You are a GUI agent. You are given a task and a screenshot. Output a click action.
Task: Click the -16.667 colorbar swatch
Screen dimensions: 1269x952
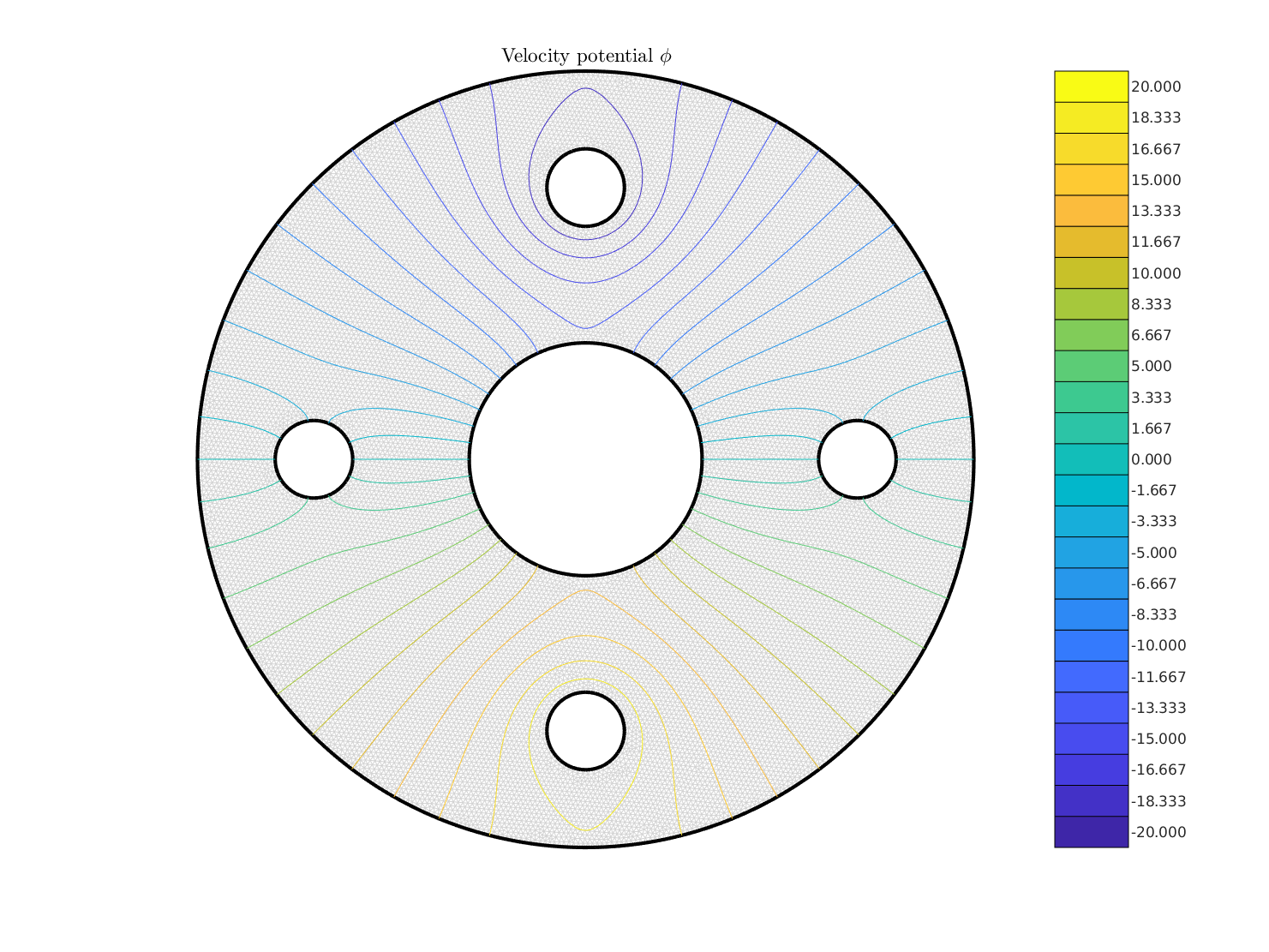(x=1091, y=770)
